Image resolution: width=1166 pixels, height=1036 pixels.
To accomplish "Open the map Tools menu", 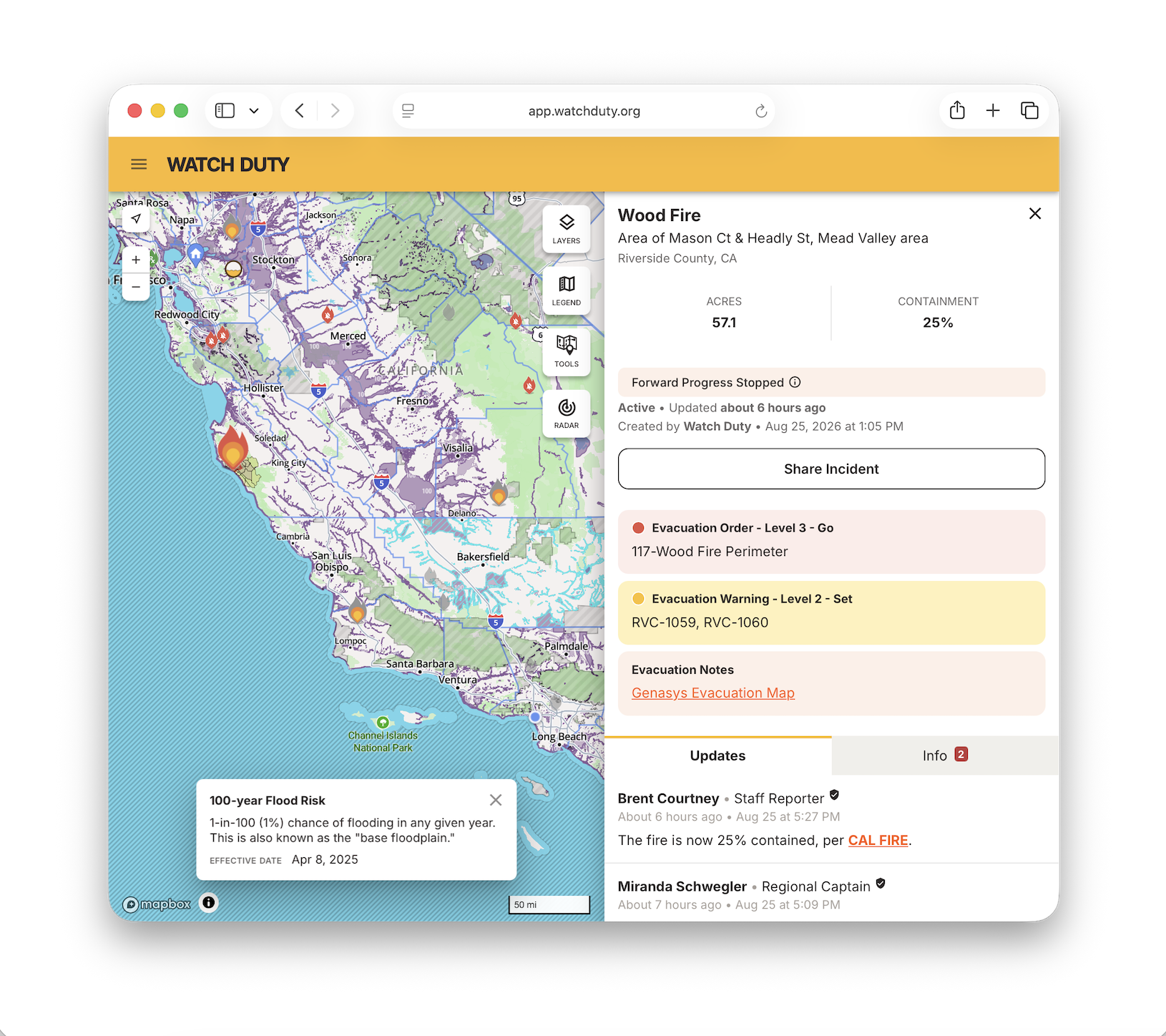I will pos(567,352).
